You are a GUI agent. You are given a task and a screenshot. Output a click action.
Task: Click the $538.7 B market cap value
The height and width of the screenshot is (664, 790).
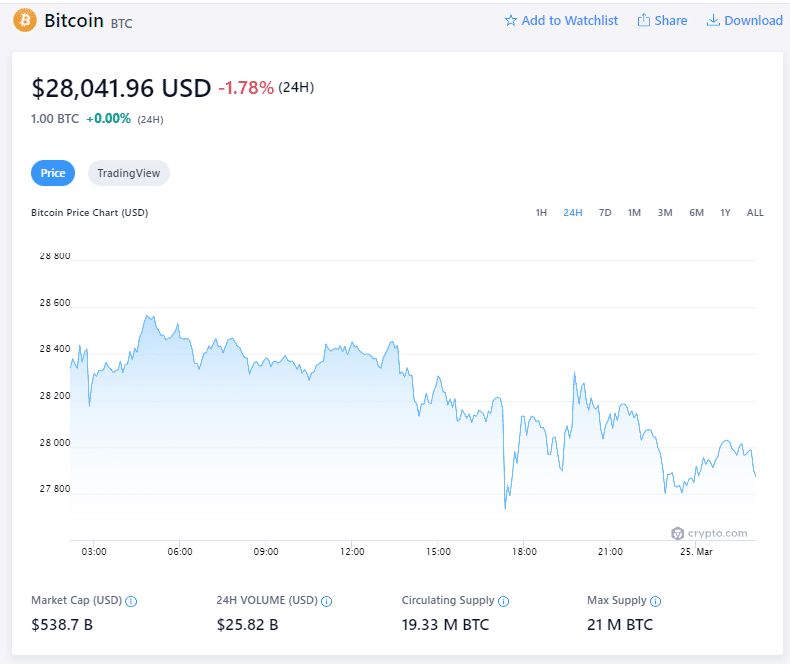click(62, 625)
